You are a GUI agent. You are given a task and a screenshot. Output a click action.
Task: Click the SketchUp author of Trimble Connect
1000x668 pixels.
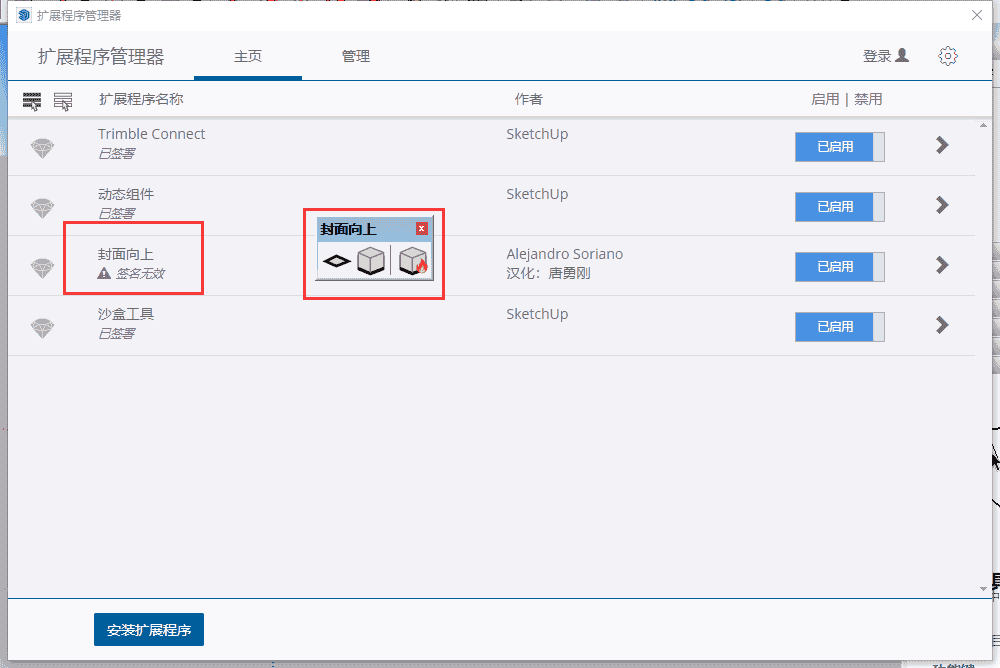click(x=537, y=134)
